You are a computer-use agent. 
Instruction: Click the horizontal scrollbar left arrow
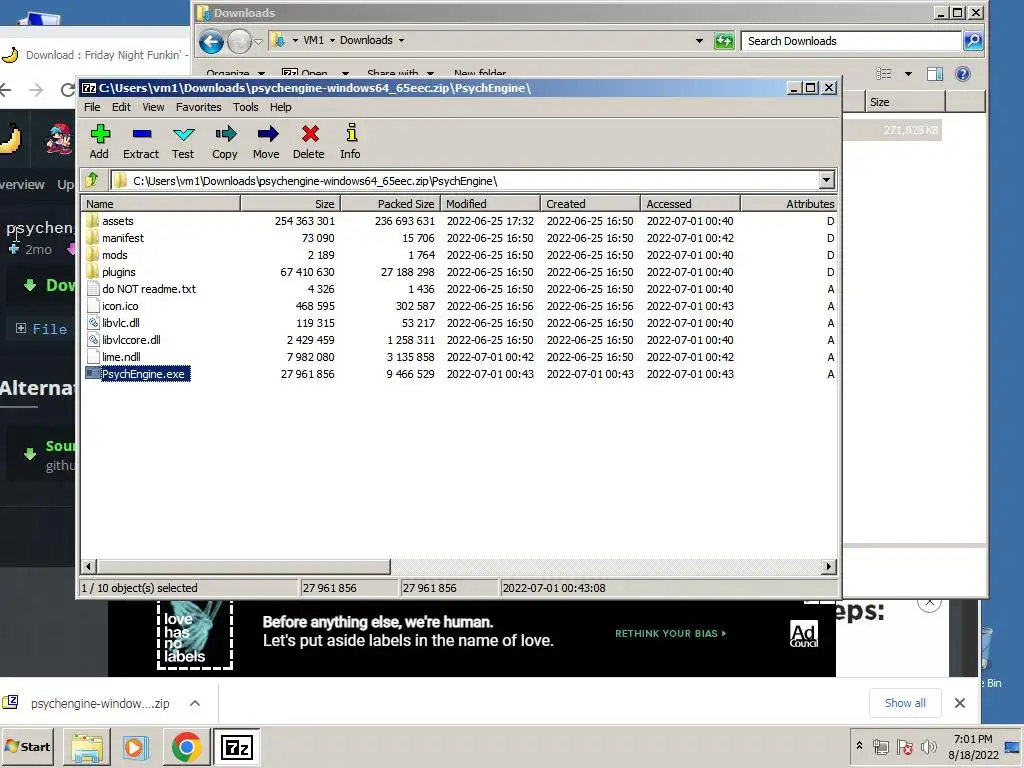click(89, 566)
